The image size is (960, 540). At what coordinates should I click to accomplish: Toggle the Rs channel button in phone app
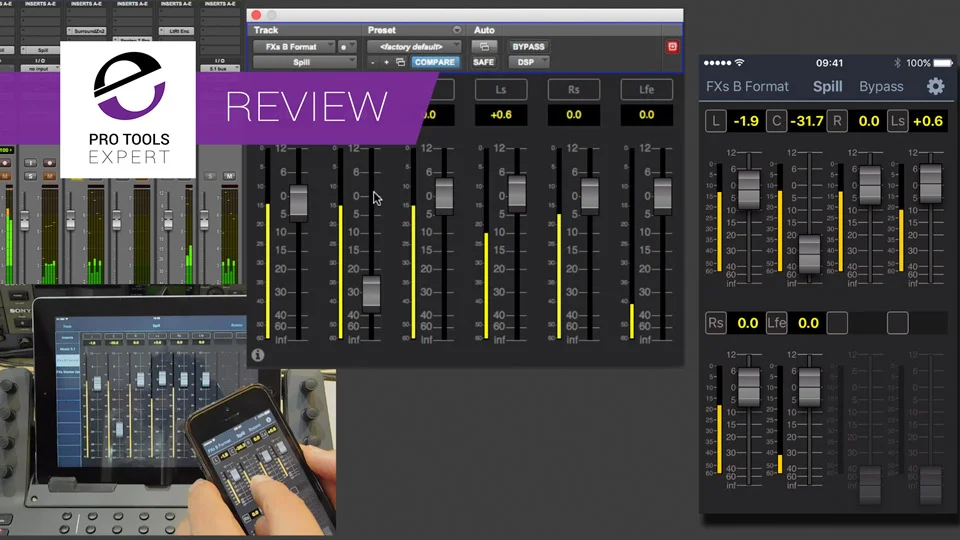(x=715, y=323)
